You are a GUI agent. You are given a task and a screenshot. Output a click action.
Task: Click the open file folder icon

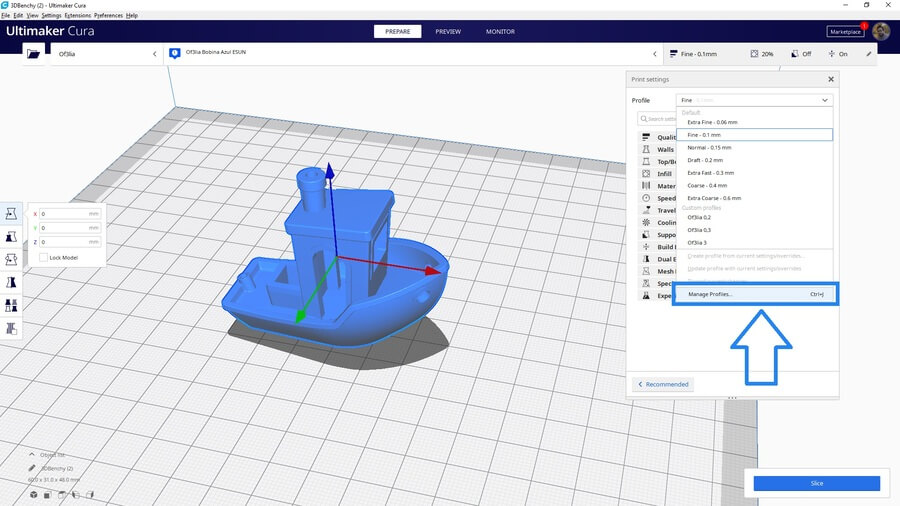(34, 54)
